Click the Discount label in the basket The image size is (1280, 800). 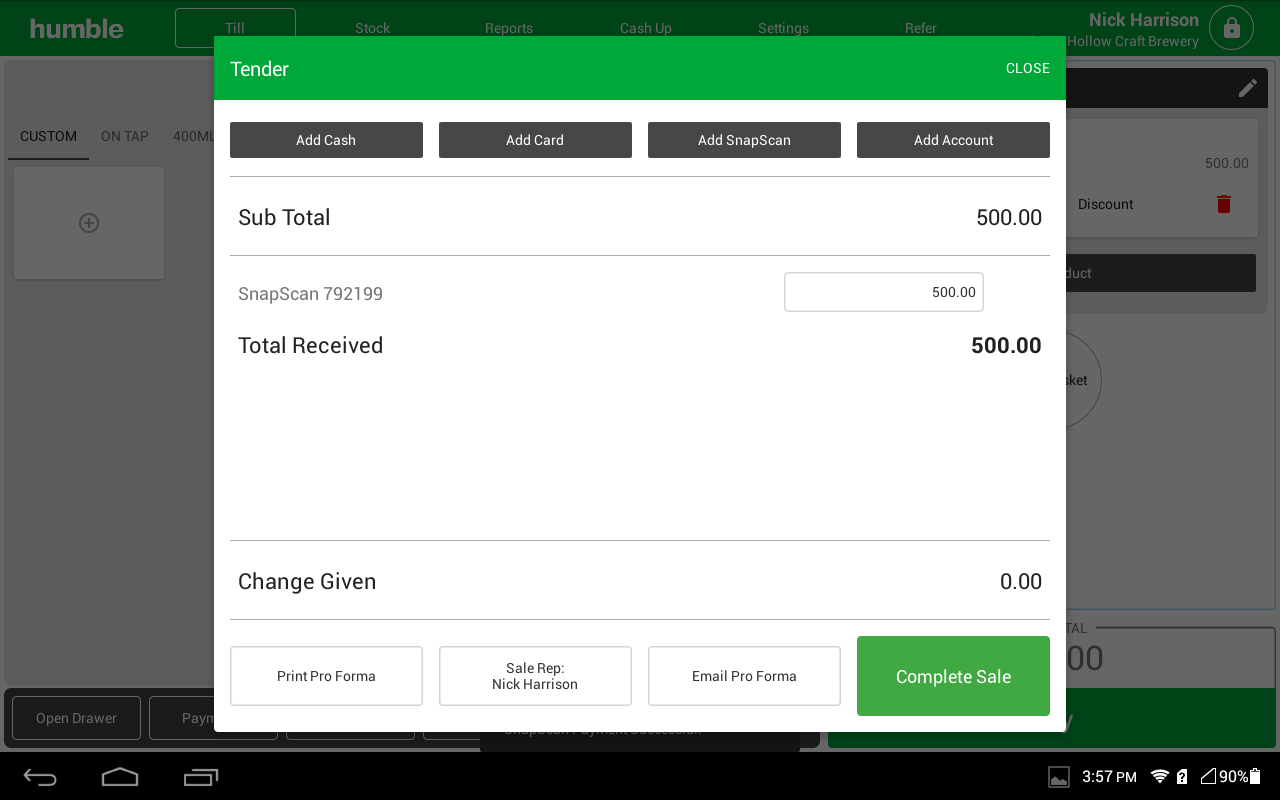coord(1105,204)
